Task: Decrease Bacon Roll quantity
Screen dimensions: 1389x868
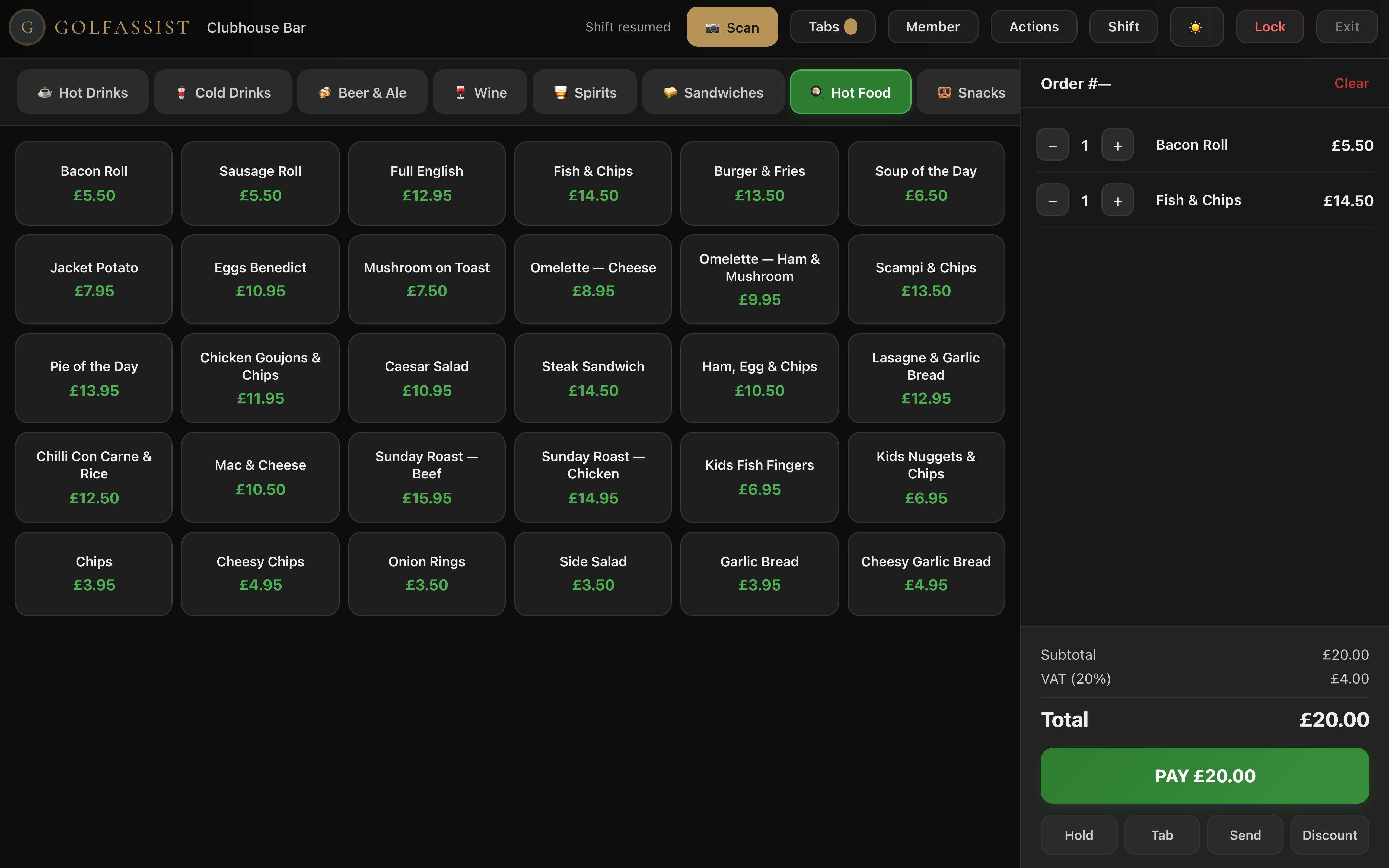Action: 1052,145
